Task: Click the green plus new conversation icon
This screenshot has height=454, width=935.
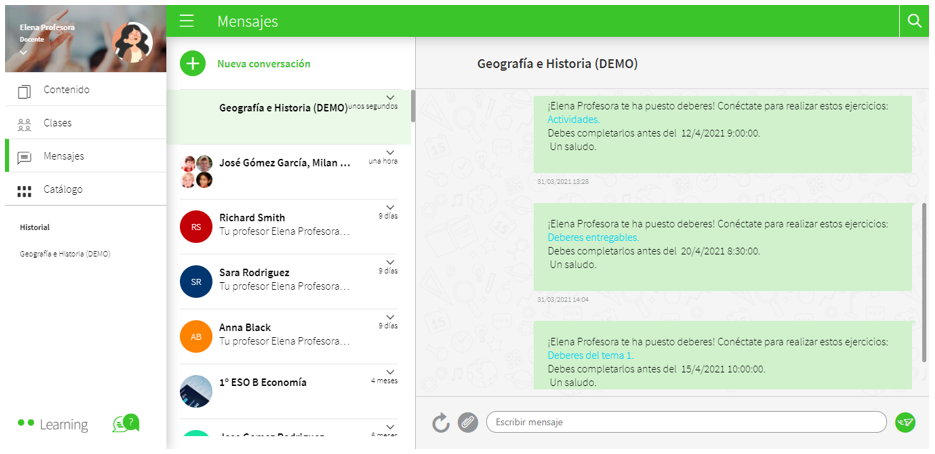Action: [192, 64]
